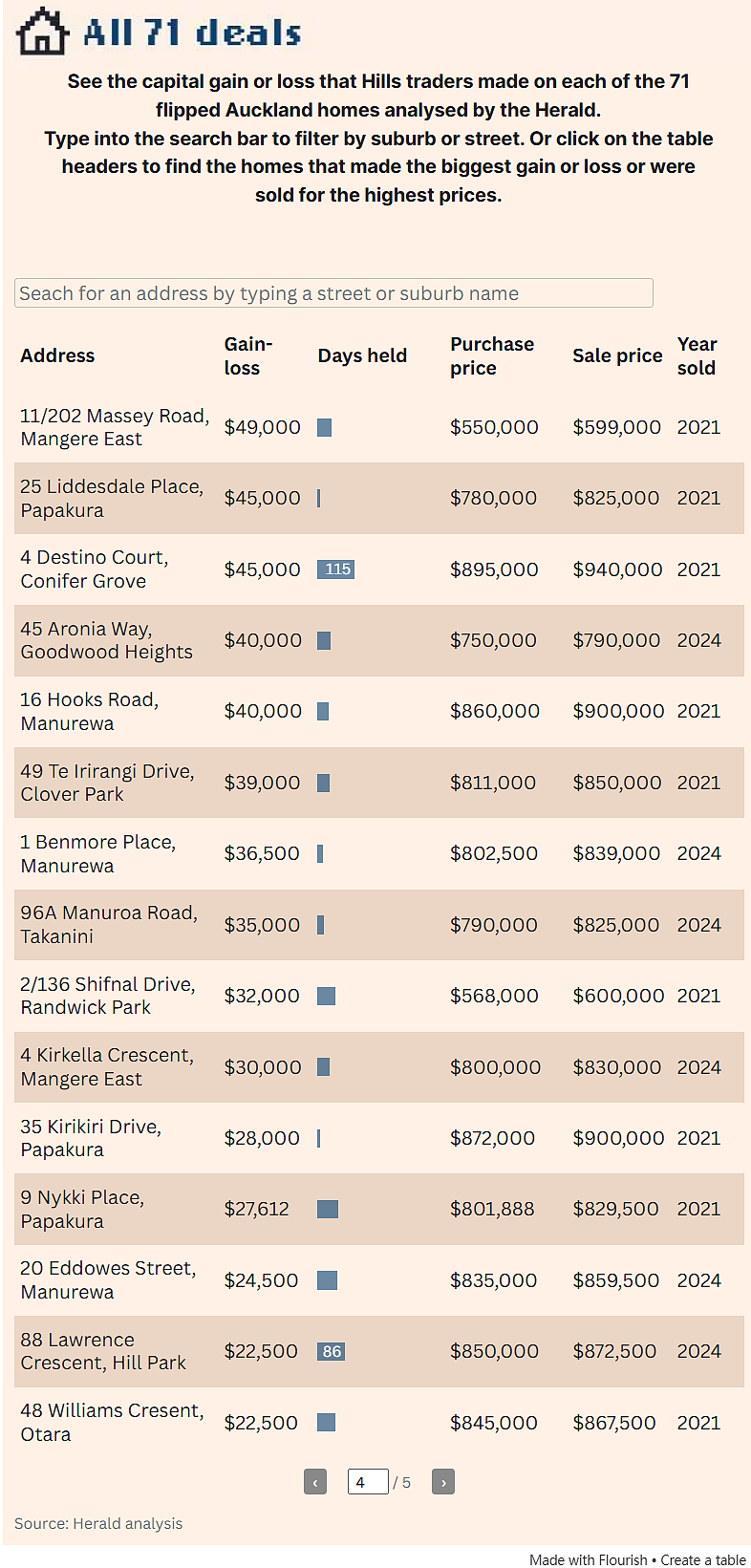Sort table by Purchase price header
The image size is (751, 1568).
click(492, 355)
